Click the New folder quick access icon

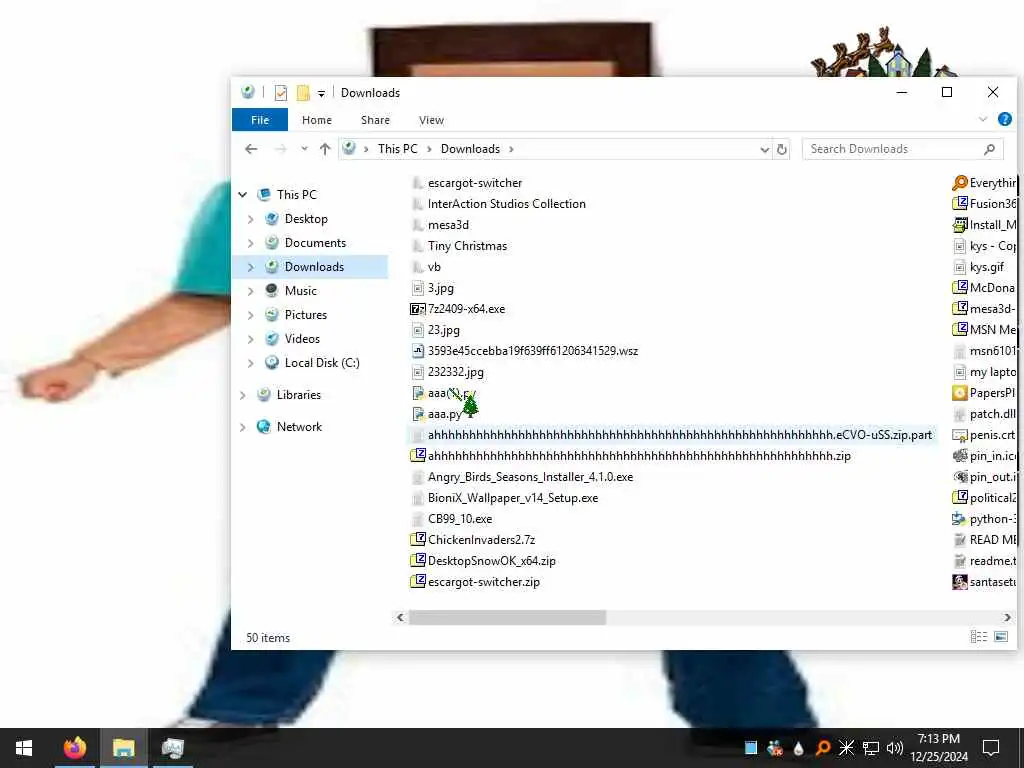click(302, 93)
